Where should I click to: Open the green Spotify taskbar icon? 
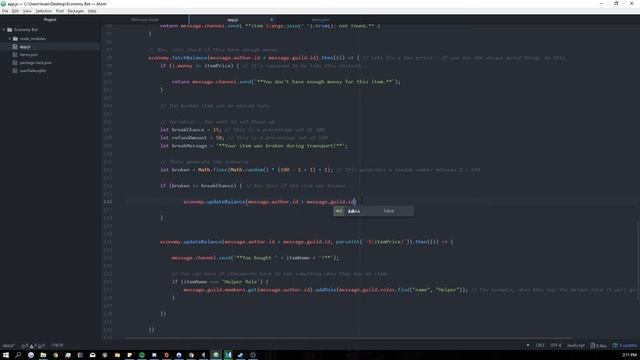(x=142, y=355)
